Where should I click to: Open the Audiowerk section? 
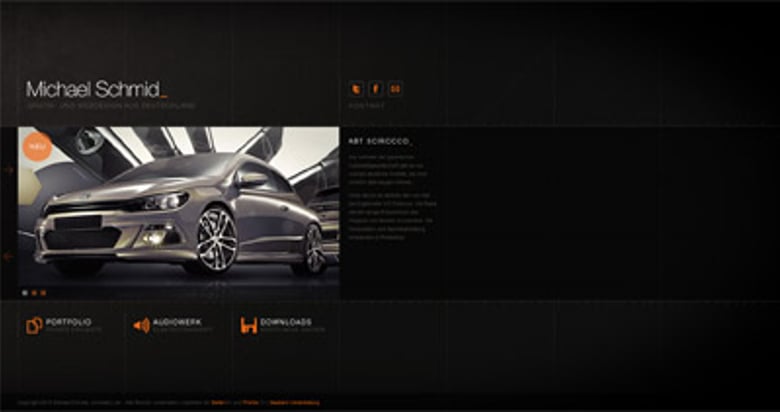[x=178, y=322]
